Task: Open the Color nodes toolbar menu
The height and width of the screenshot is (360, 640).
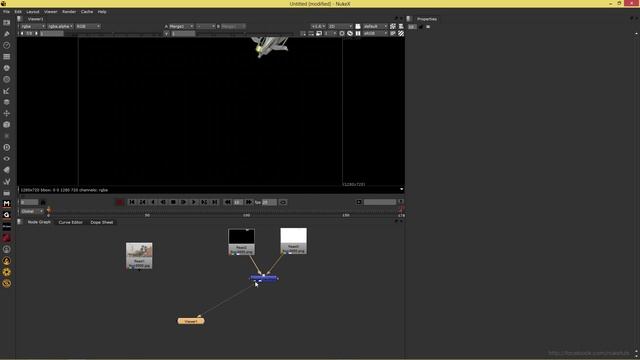Action: point(7,68)
